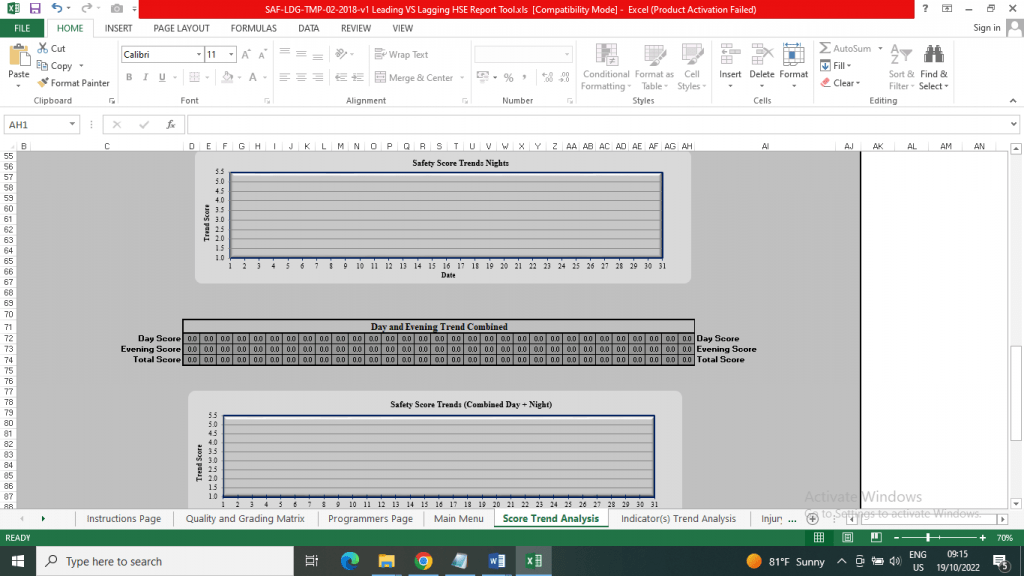Open the Merge & Center dropdown arrow
Screen dimensions: 1024x576
point(462,78)
